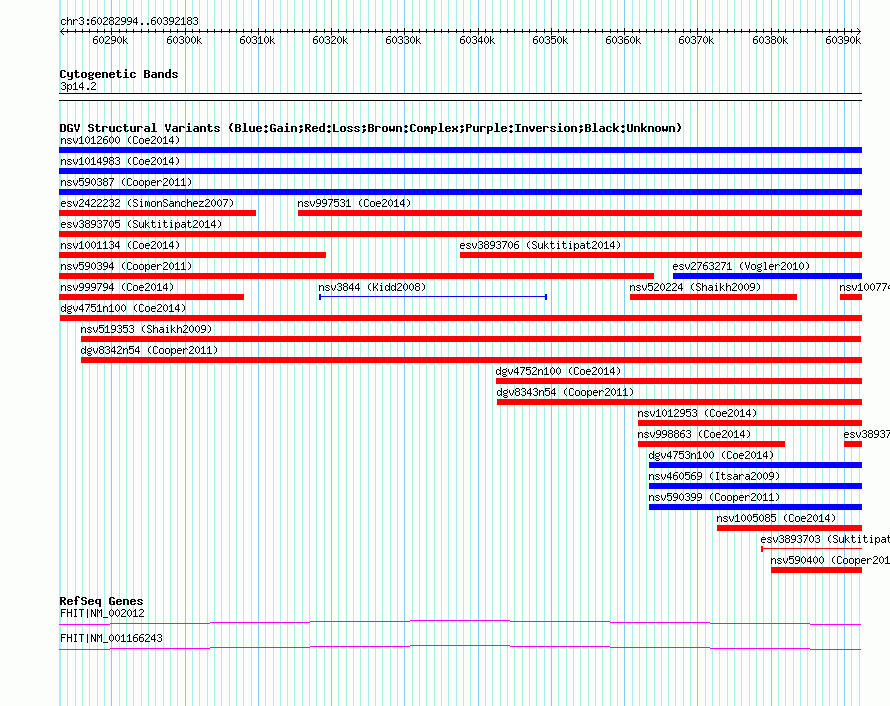This screenshot has width=890, height=706.
Task: Click dgv4752n100 (Coe2014) label
Action: tap(559, 371)
